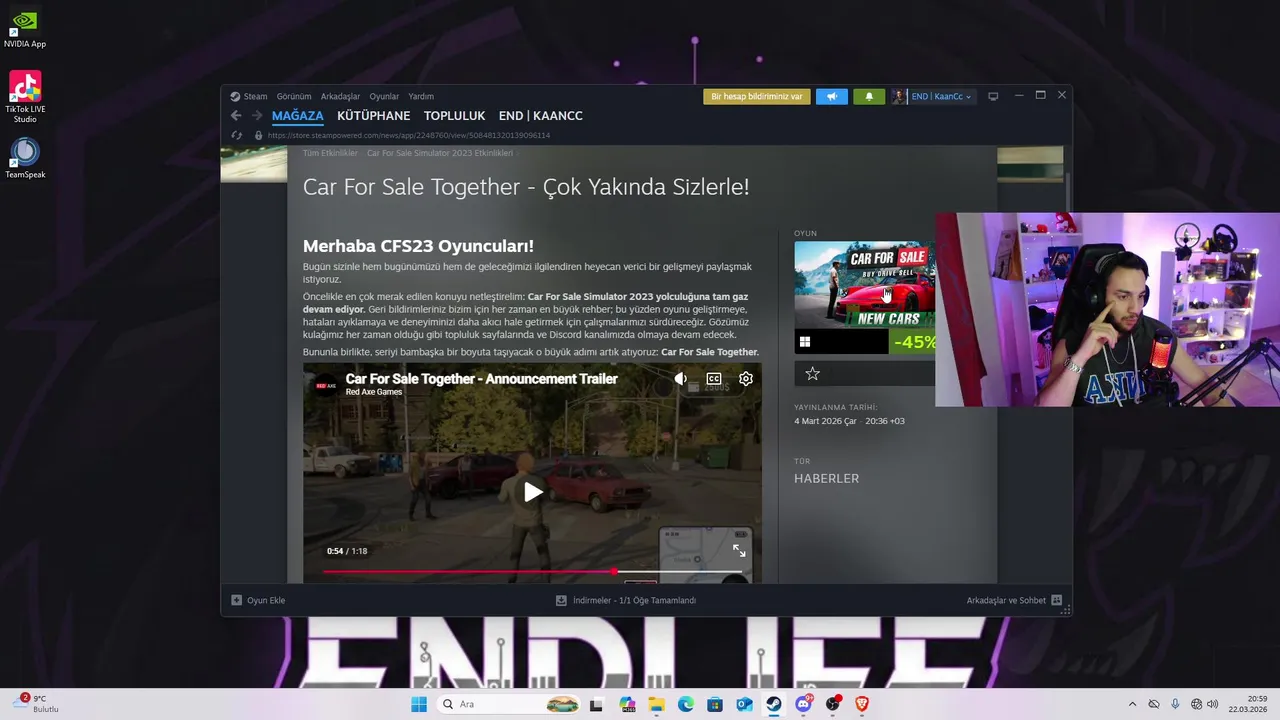Open Microsoft 365 Copilot from the taskbar
Screen dimensions: 1280x720
point(627,704)
